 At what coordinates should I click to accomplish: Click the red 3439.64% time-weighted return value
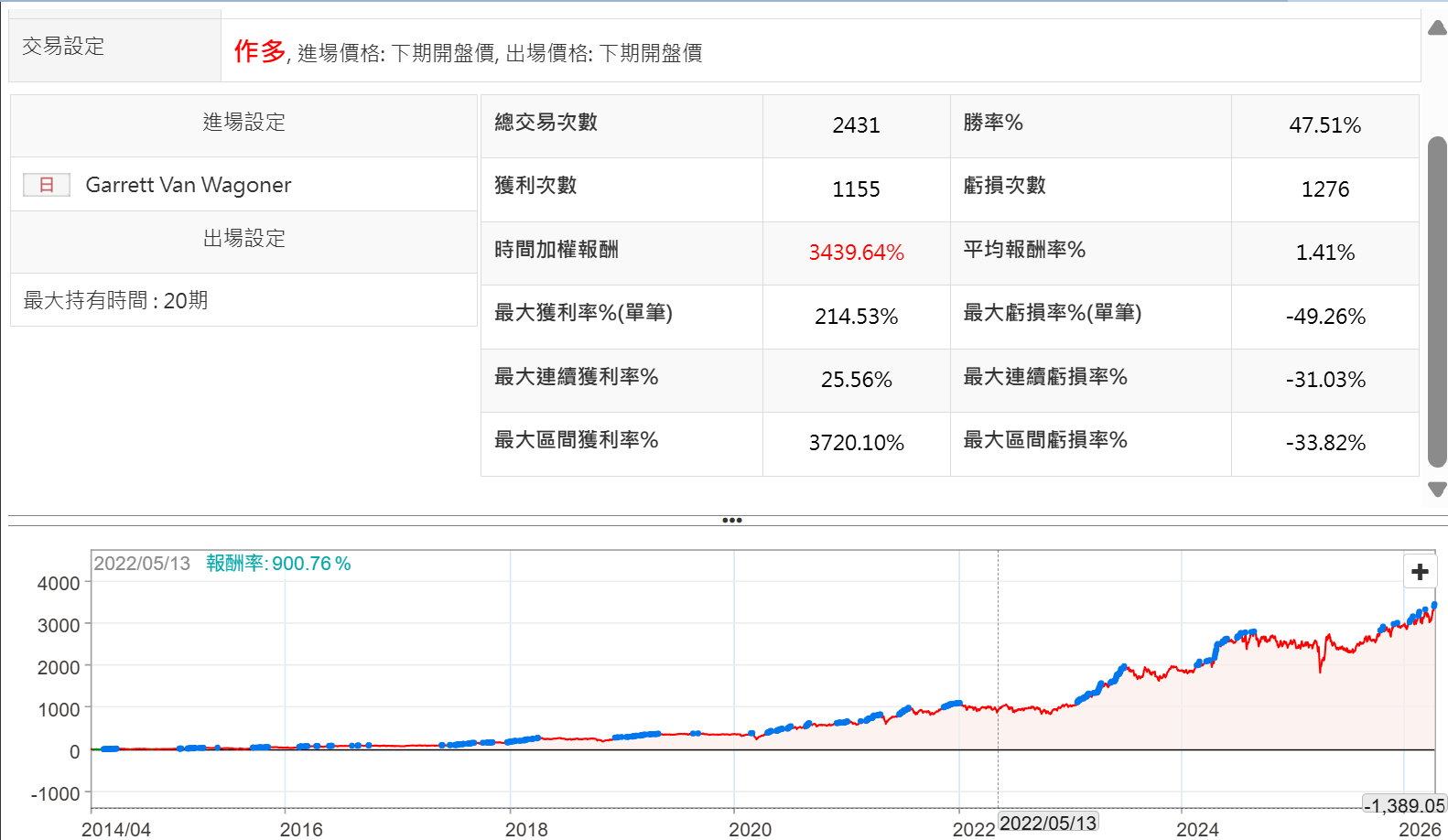[856, 253]
